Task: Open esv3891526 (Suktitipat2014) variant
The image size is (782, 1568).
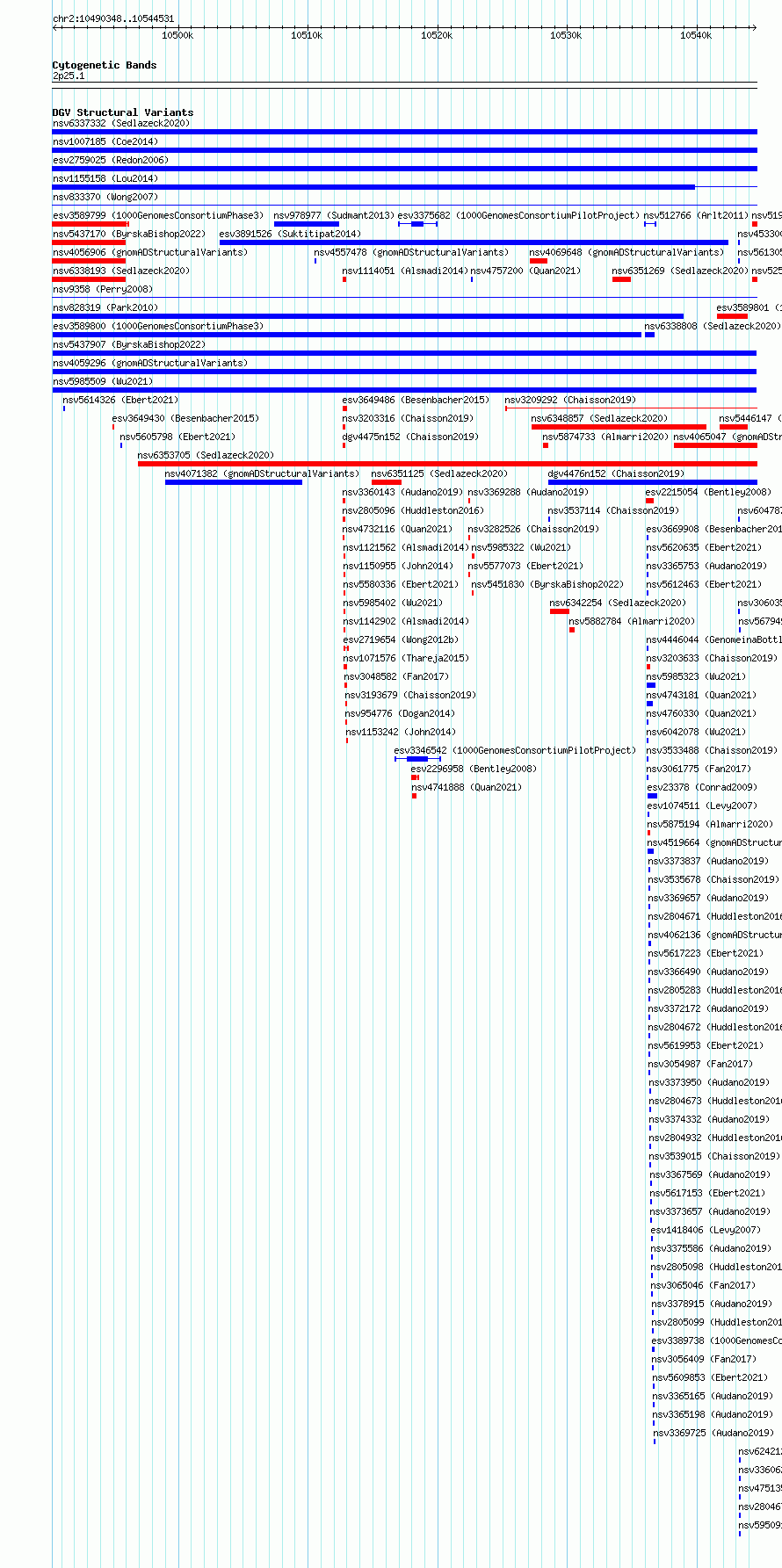Action: coord(290,235)
